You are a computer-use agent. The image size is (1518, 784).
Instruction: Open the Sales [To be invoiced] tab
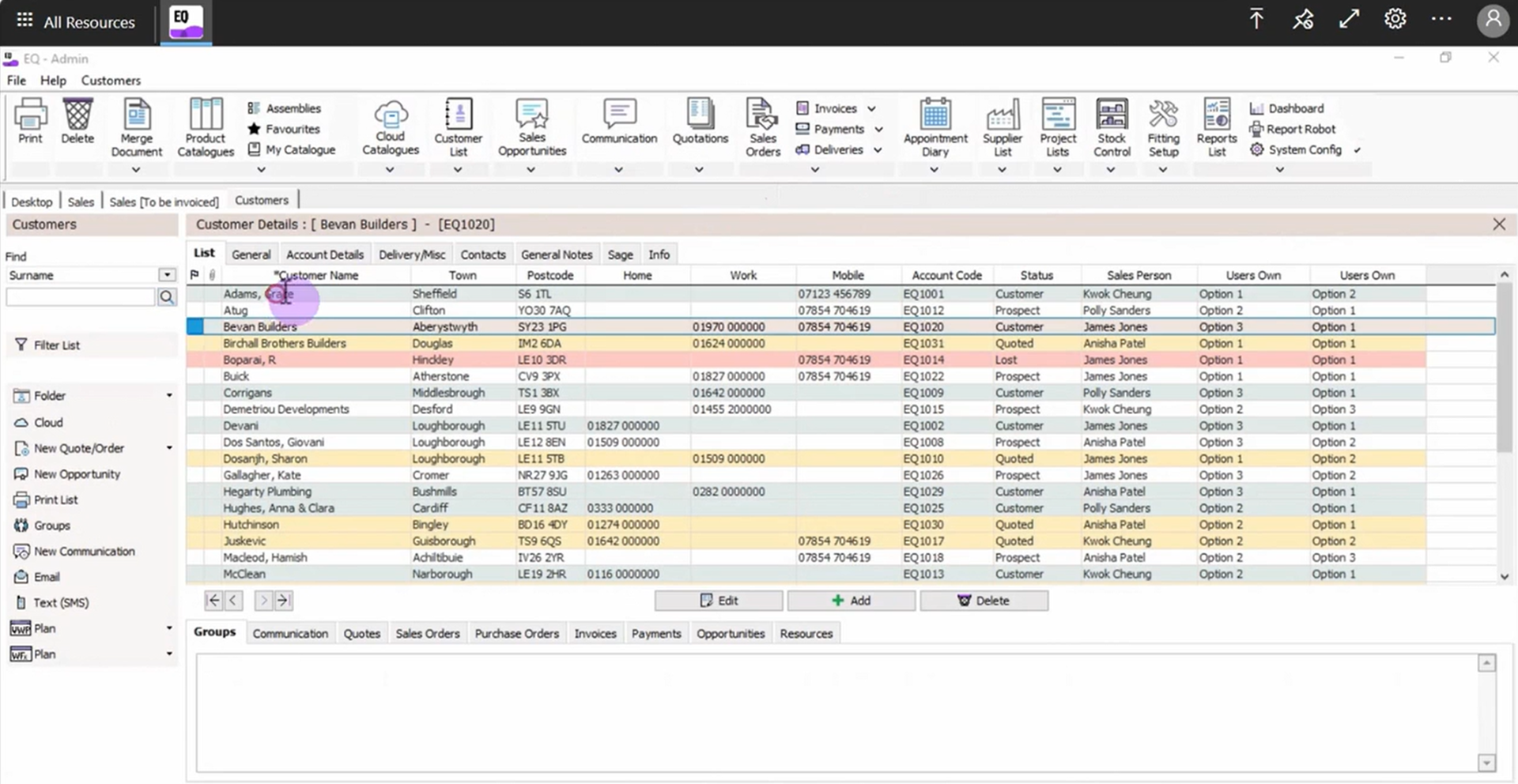pos(164,202)
